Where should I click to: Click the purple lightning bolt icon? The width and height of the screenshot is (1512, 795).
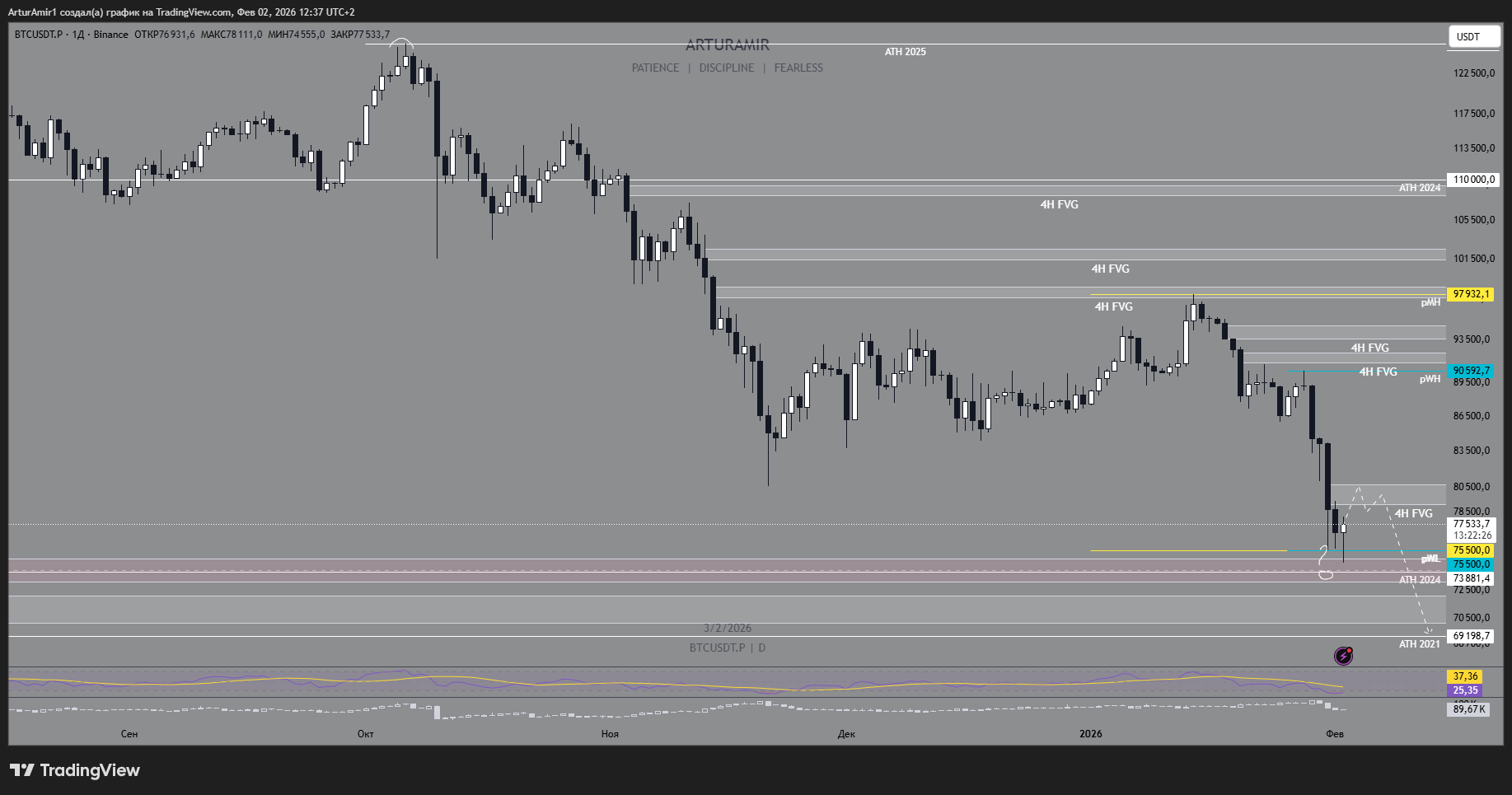(x=1343, y=656)
